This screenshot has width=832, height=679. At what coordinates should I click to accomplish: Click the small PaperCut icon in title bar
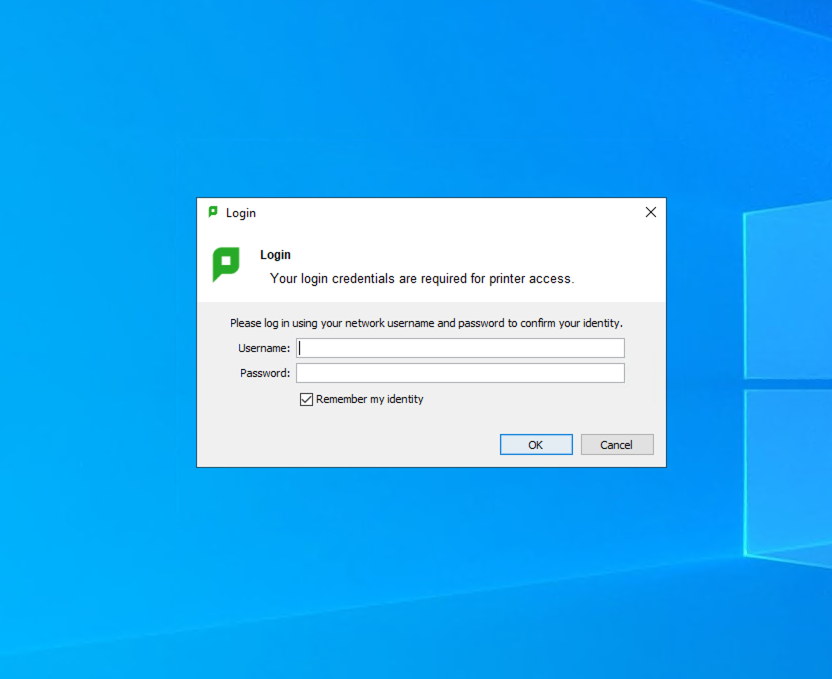point(213,212)
